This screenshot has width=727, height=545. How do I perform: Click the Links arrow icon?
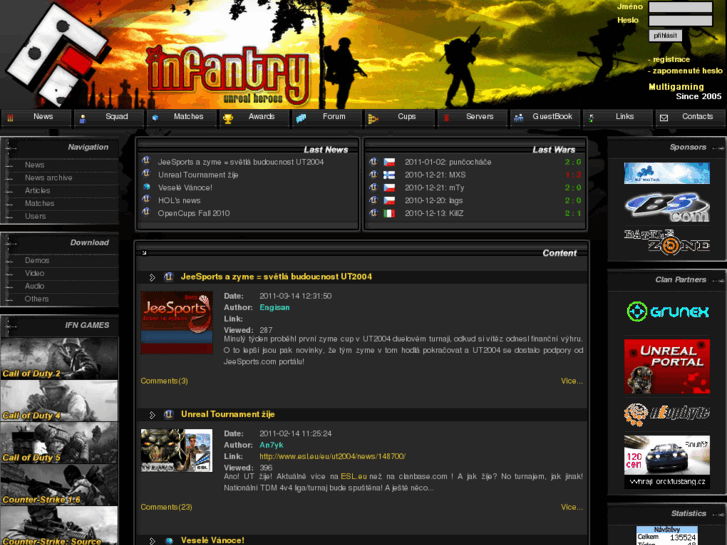click(591, 118)
